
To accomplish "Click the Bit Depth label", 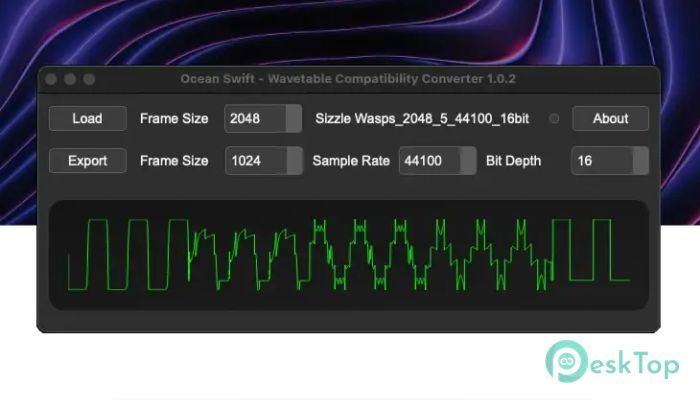I will click(514, 160).
